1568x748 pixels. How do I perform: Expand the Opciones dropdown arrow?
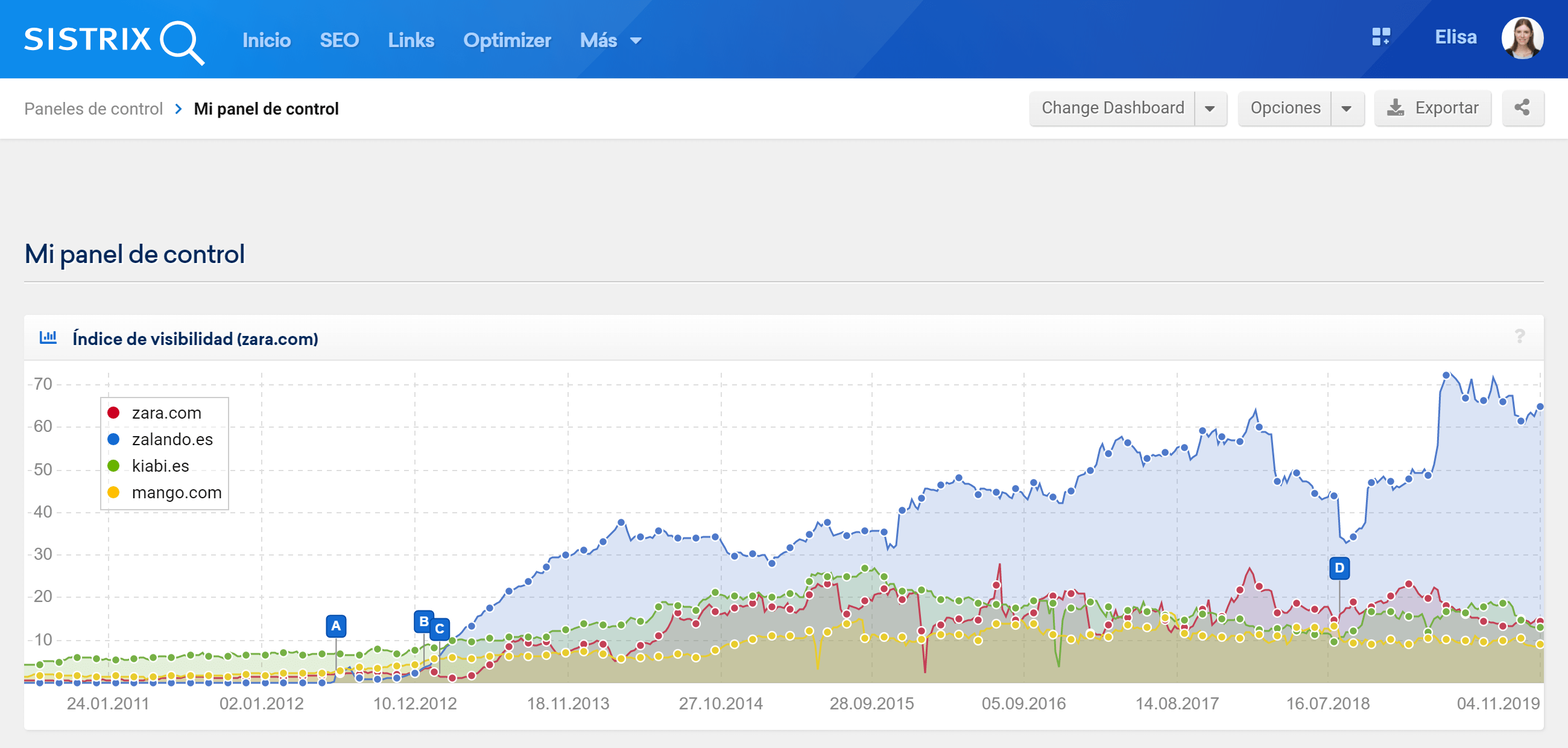1347,109
